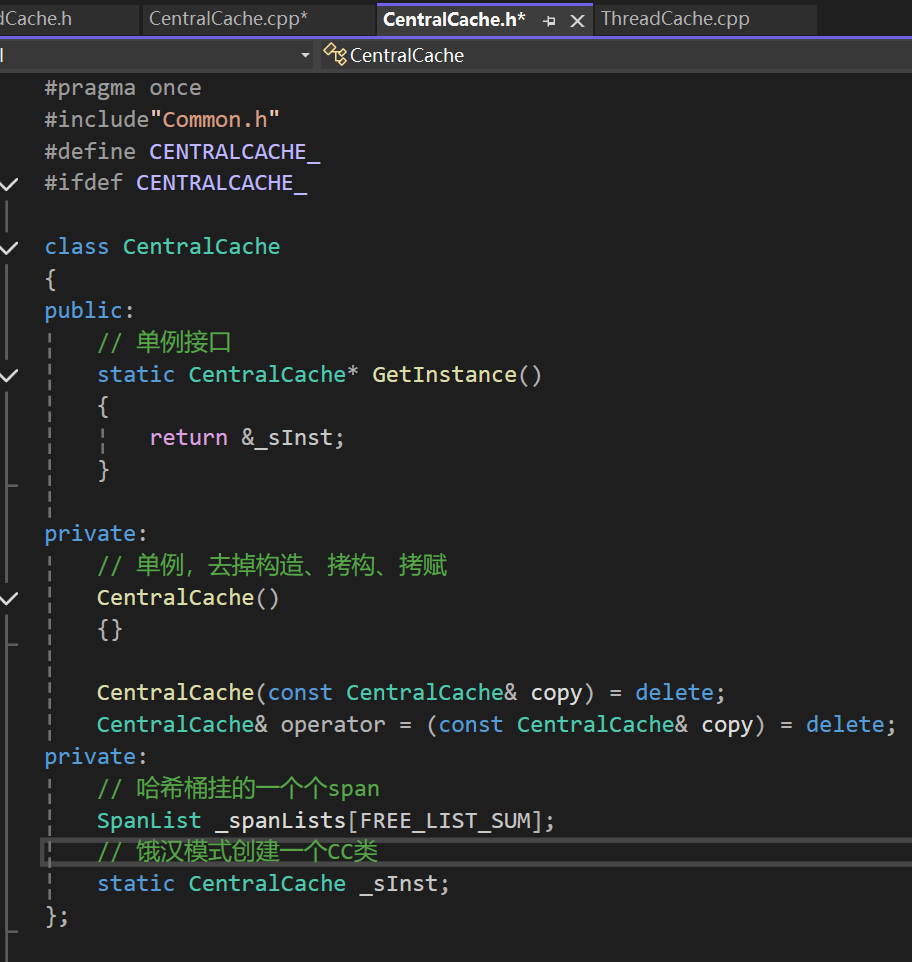Collapse the CentralCache constructor block
Viewport: 912px width, 962px height.
point(9,598)
